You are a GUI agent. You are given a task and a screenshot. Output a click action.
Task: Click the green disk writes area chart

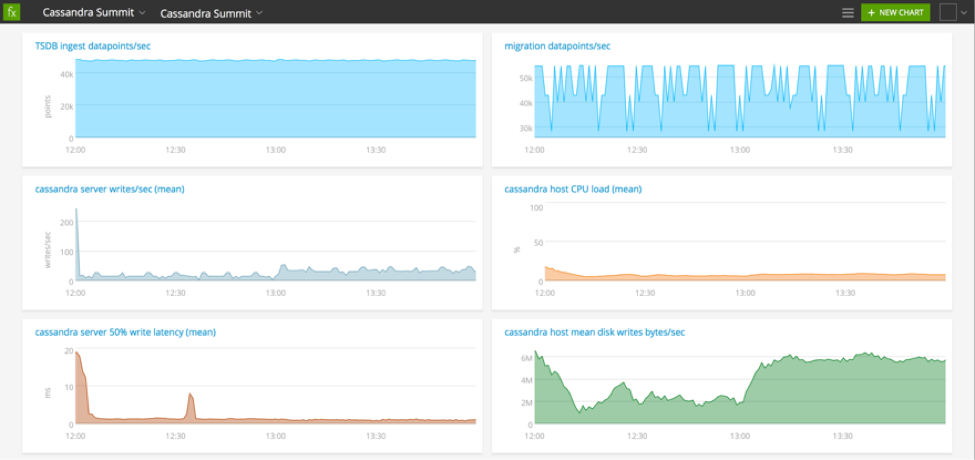(x=740, y=387)
